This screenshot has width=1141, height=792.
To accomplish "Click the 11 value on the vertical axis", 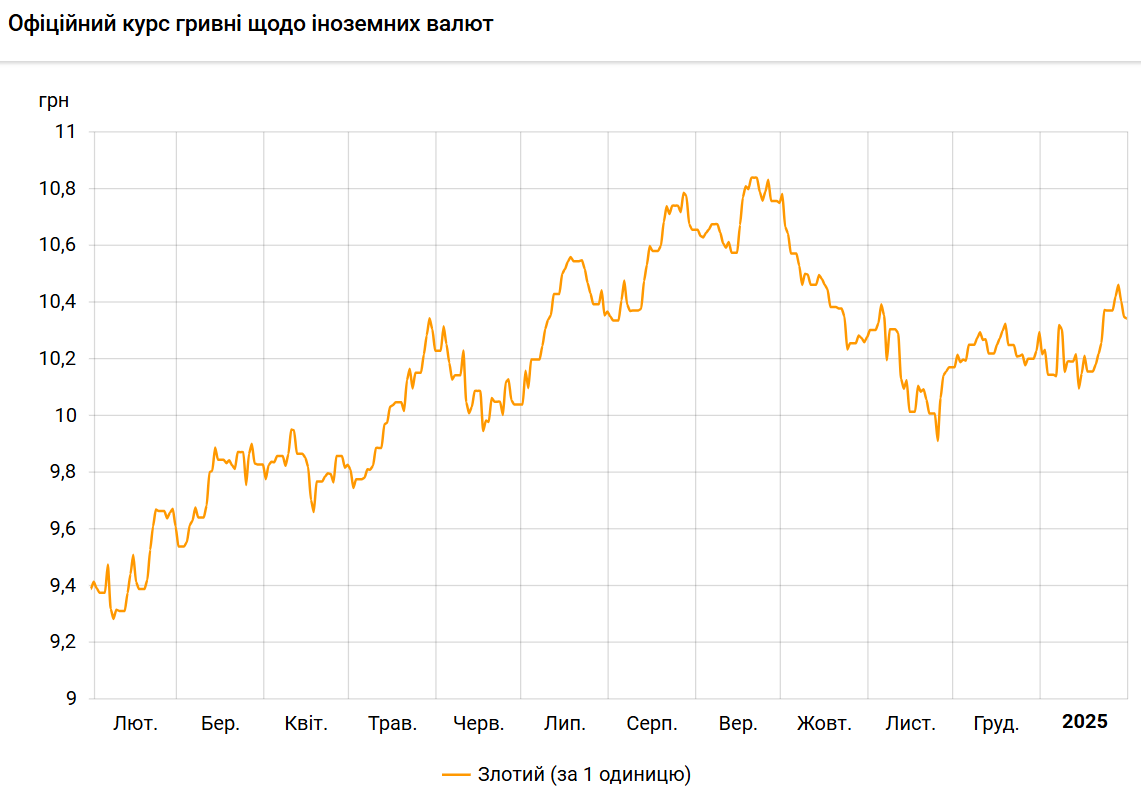I will (x=65, y=132).
